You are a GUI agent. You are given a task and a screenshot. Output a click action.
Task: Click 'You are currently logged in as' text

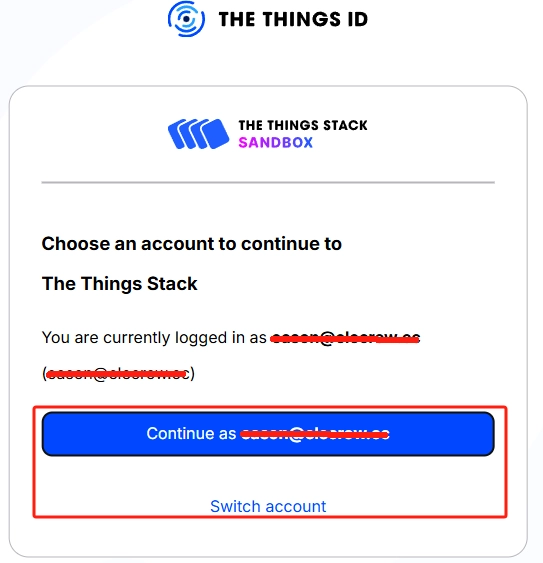(x=154, y=338)
